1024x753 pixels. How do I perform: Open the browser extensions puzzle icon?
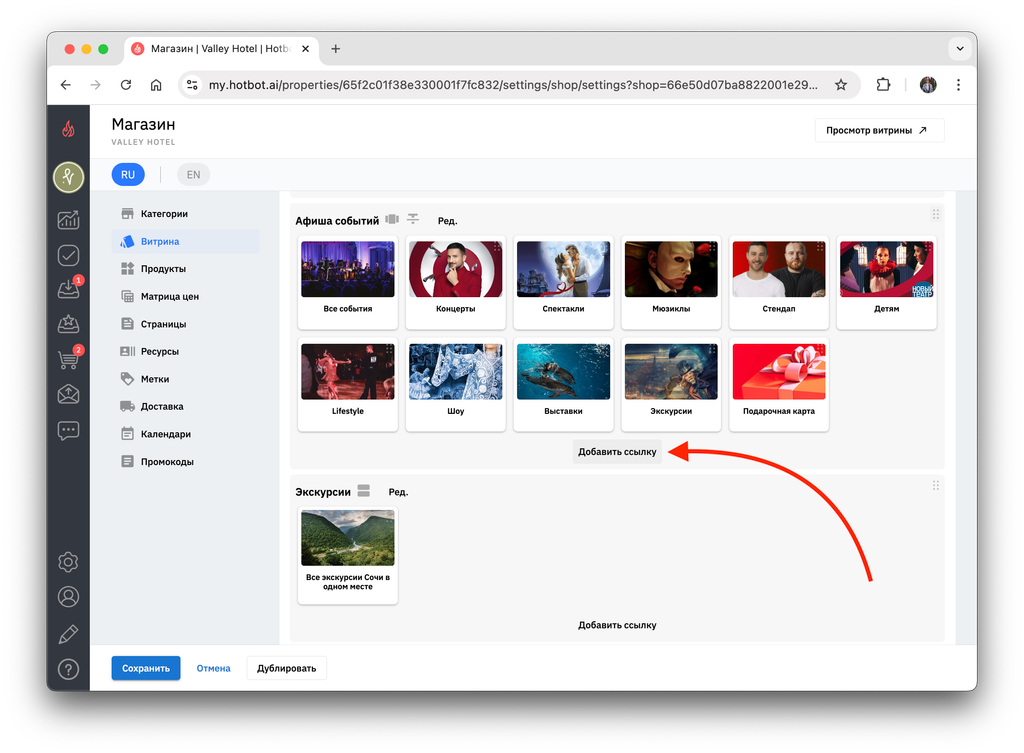(x=883, y=85)
